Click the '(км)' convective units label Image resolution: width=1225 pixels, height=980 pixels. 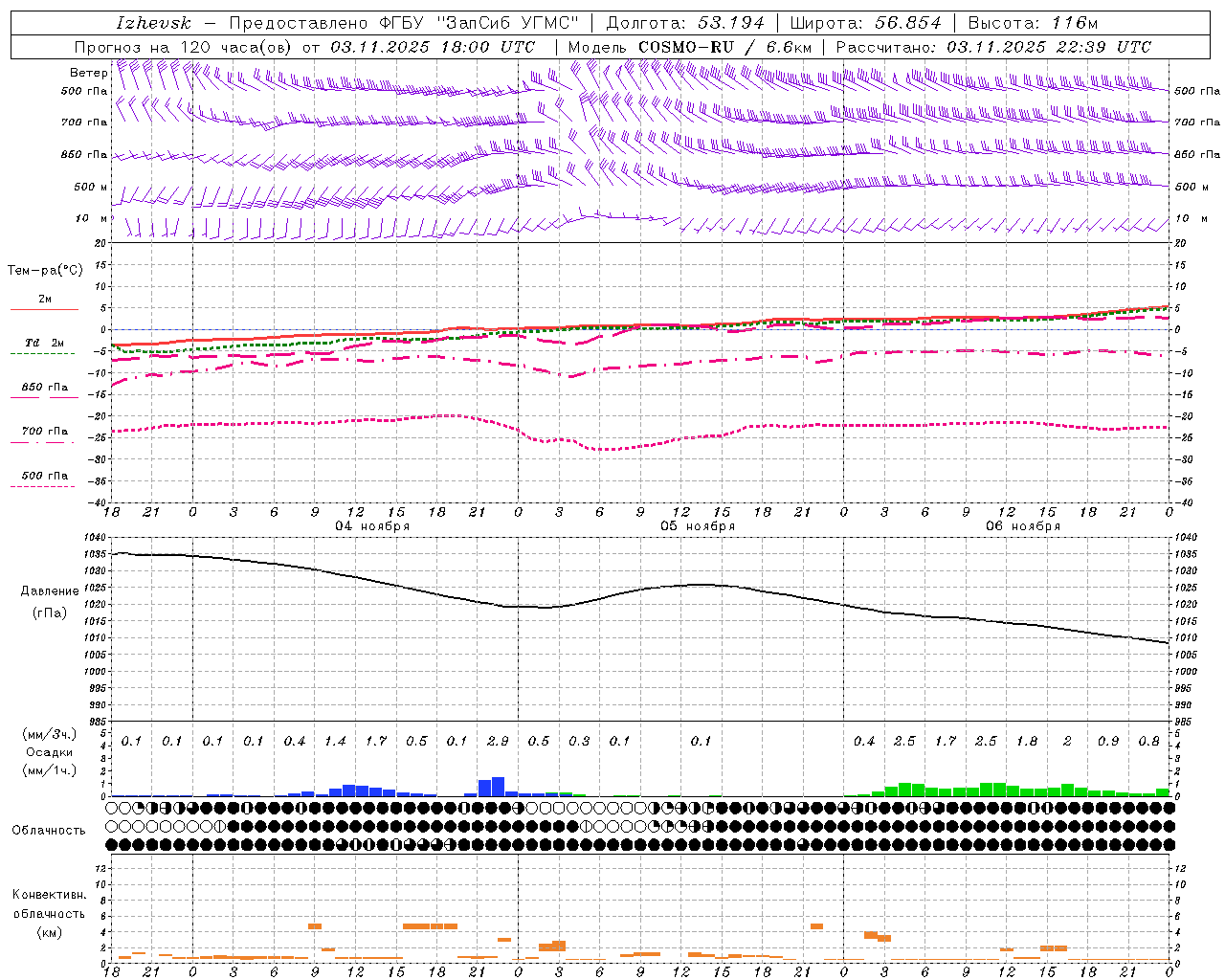[49, 932]
